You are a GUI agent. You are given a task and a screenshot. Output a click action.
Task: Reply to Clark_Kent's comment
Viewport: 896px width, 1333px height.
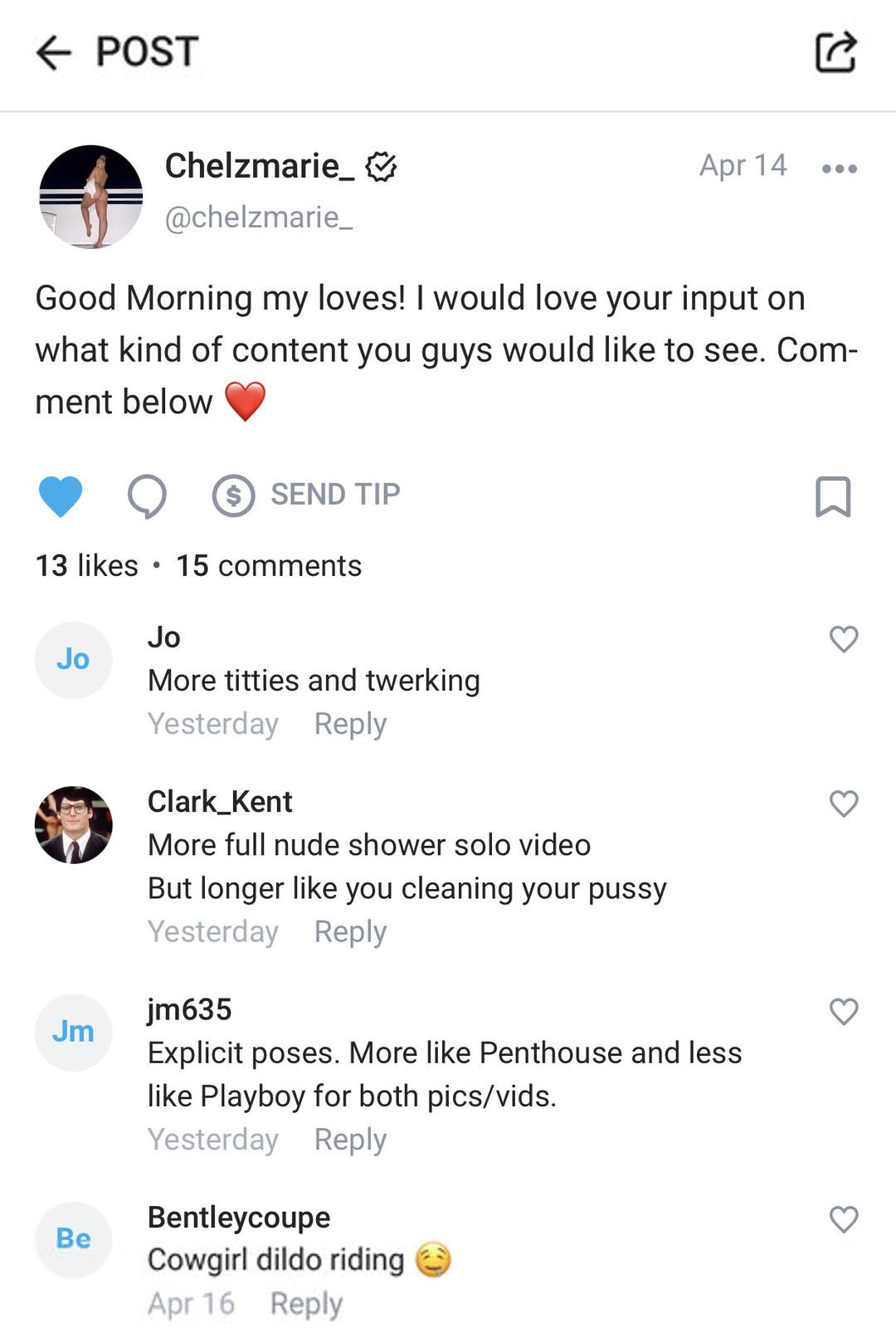click(x=350, y=931)
